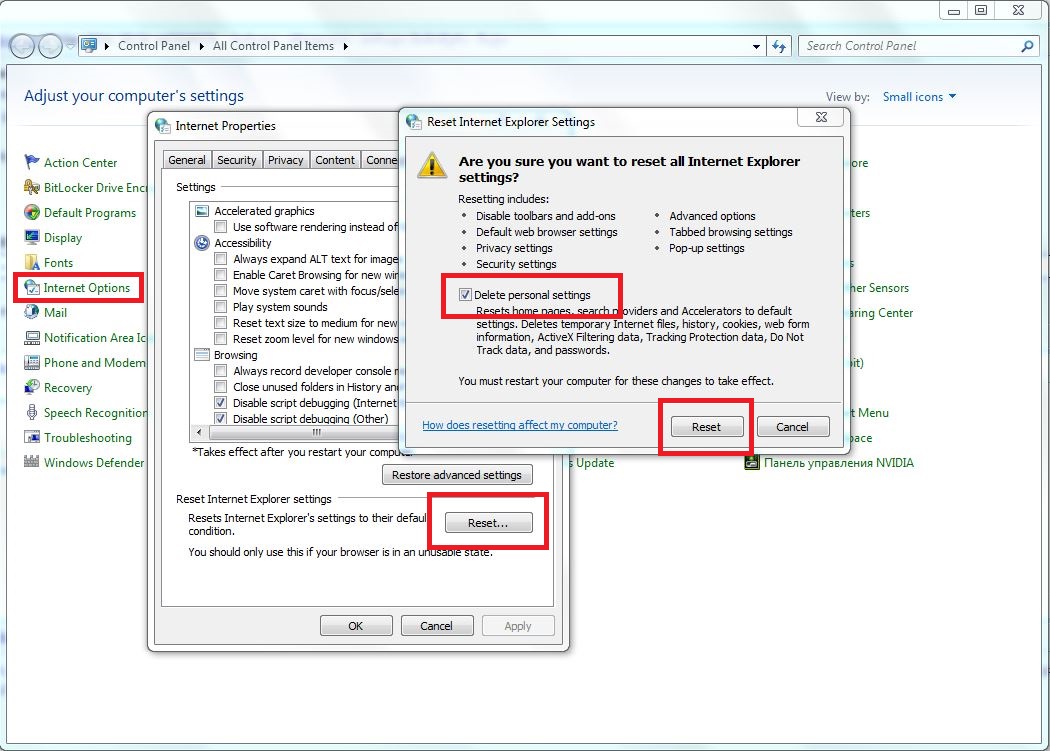Expand arrow after Control Panel breadcrumb
The width and height of the screenshot is (1050, 751).
[202, 46]
